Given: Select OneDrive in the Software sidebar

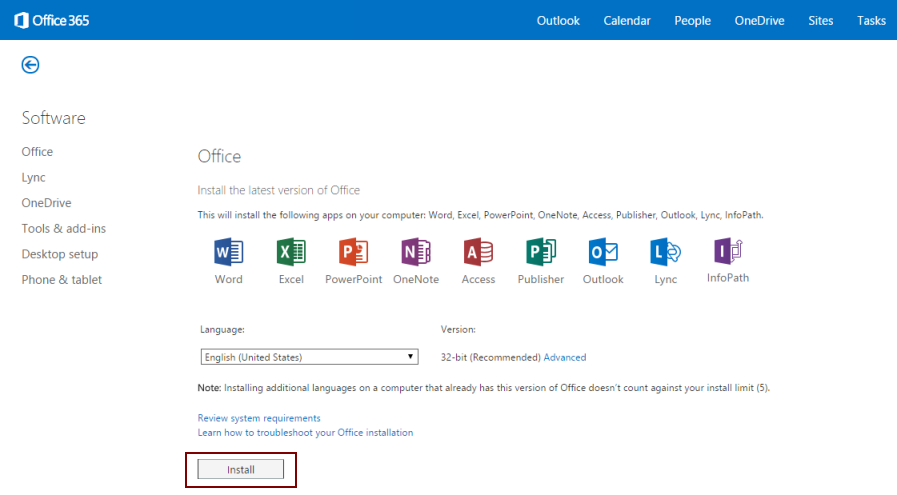Looking at the screenshot, I should tap(46, 203).
